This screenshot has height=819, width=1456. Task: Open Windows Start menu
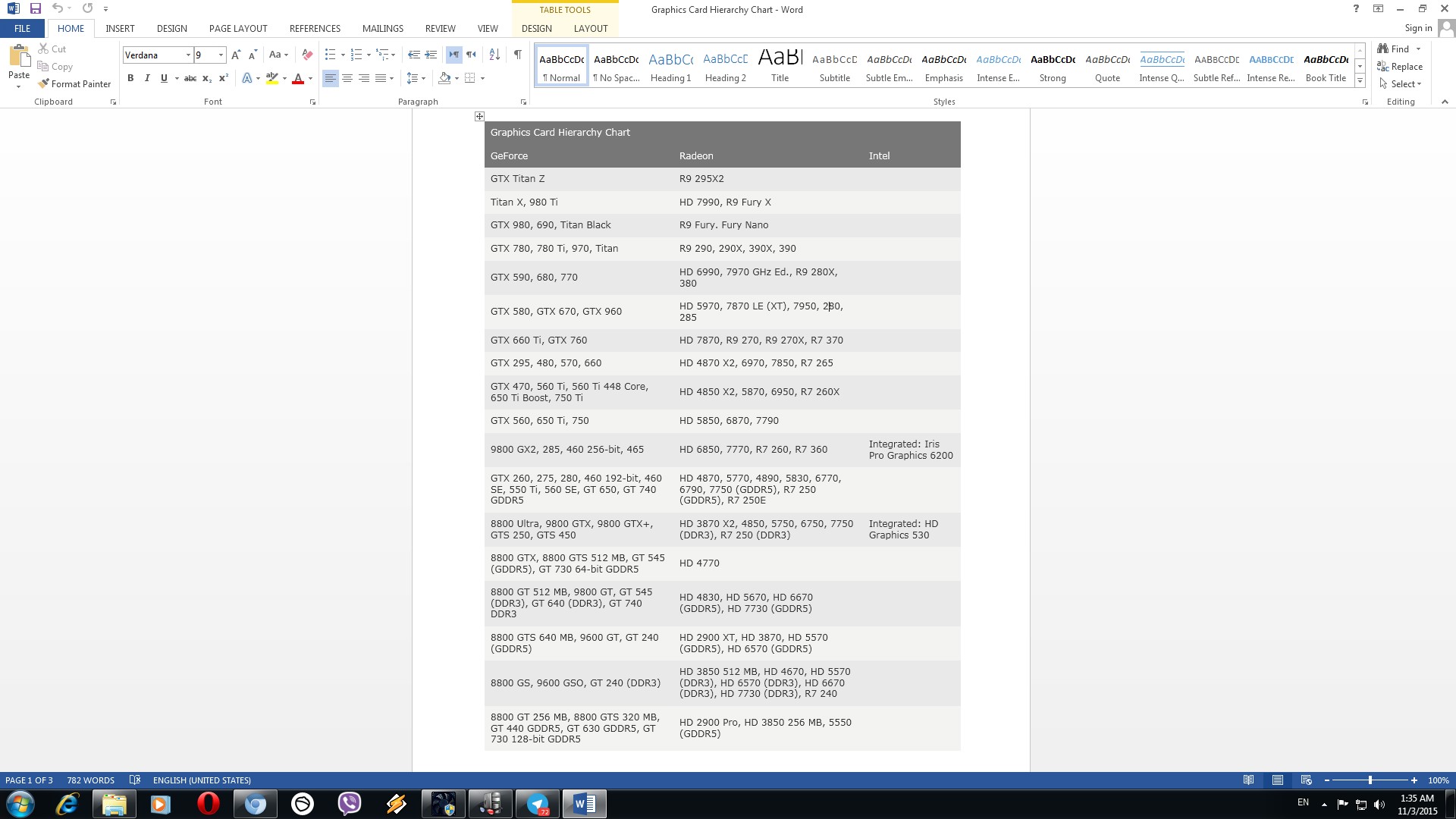tap(20, 804)
